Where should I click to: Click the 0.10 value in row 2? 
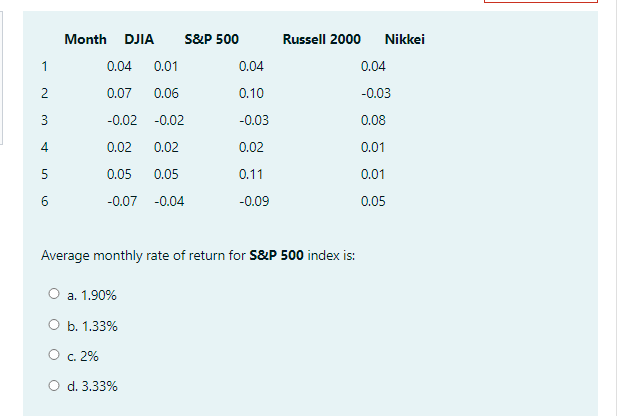coord(252,94)
